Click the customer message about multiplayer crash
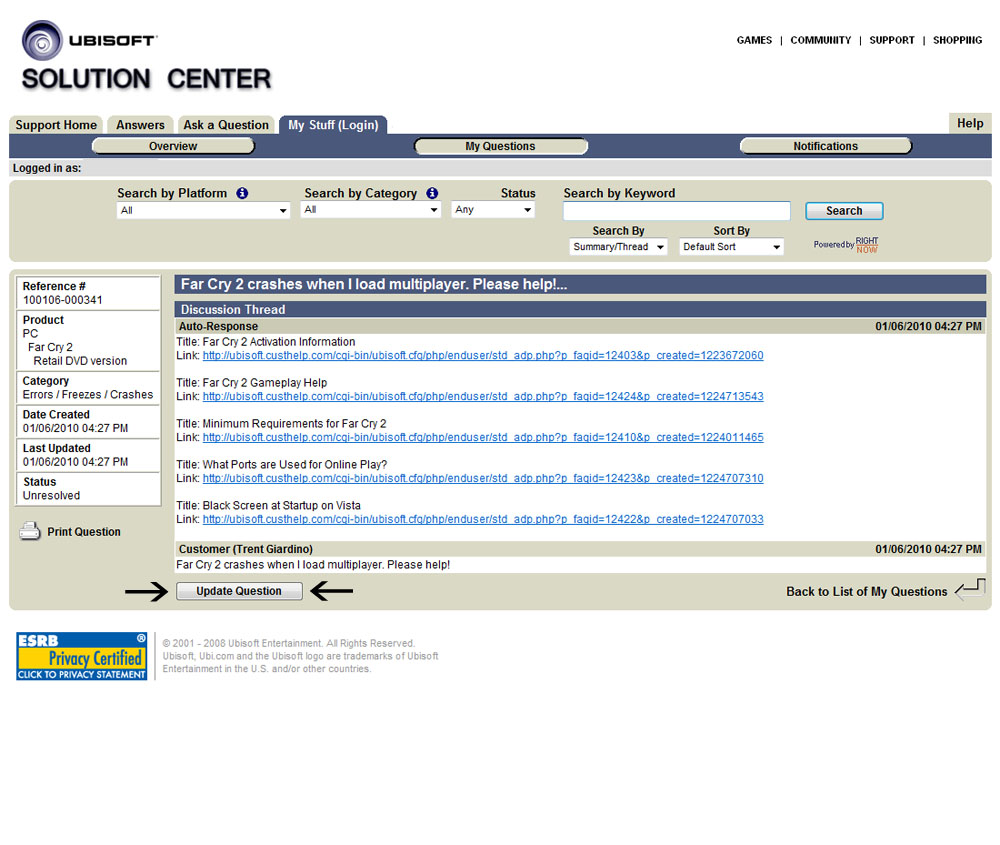Image resolution: width=1000 pixels, height=845 pixels. pos(313,565)
